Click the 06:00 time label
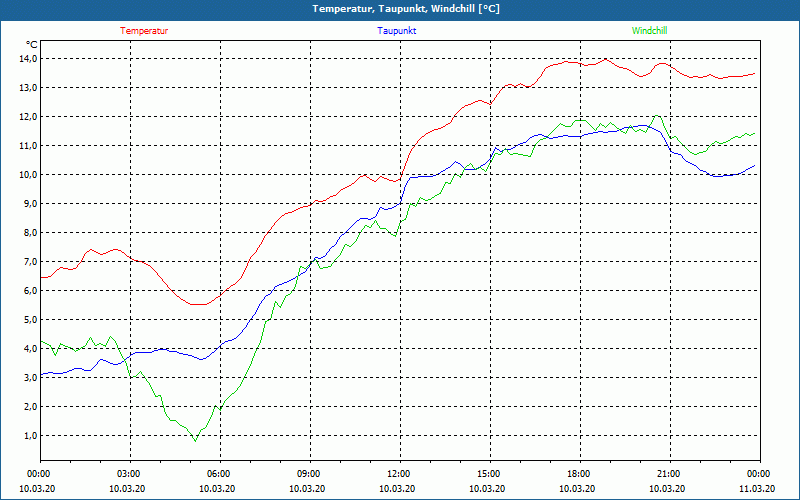This screenshot has height=500, width=800. (220, 474)
